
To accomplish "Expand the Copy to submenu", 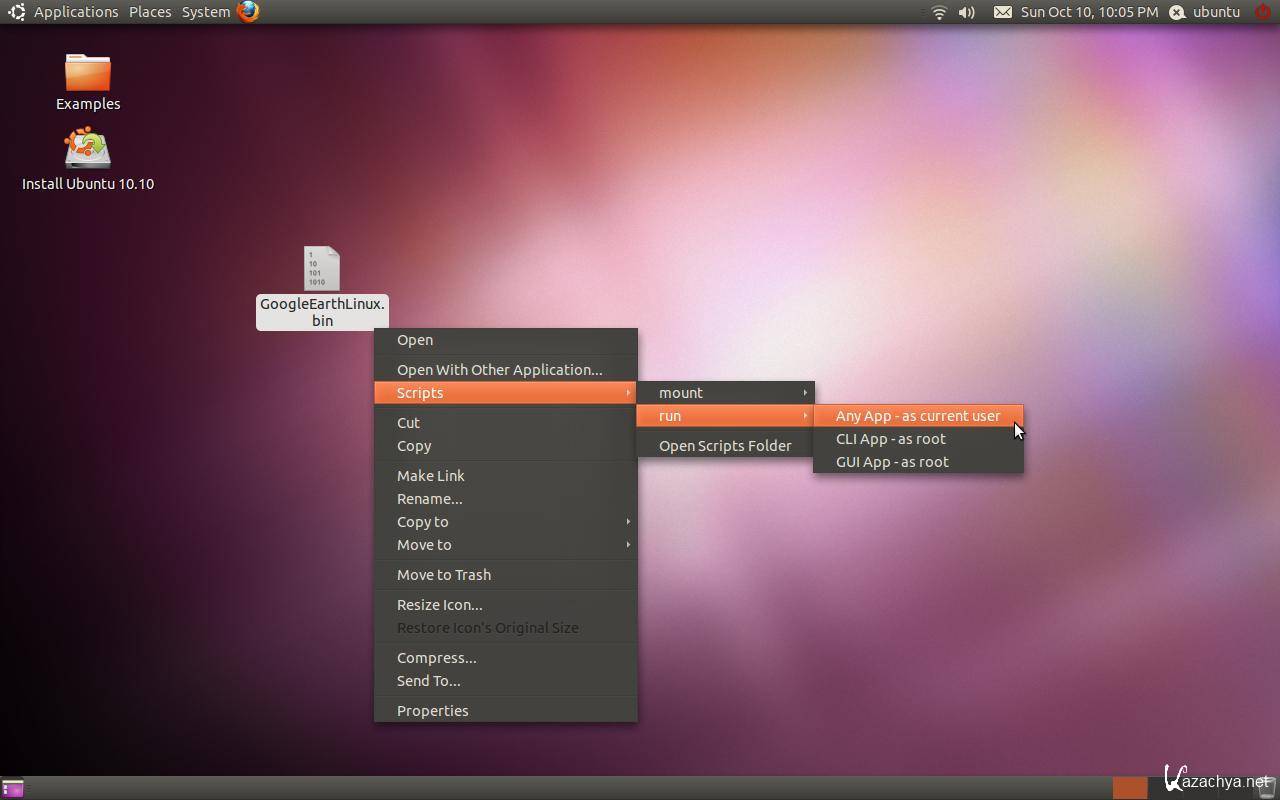I will 506,522.
